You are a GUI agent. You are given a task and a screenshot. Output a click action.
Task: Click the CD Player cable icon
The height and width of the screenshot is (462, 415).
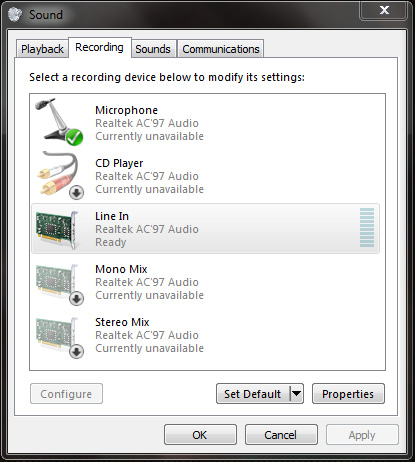pyautogui.click(x=60, y=175)
